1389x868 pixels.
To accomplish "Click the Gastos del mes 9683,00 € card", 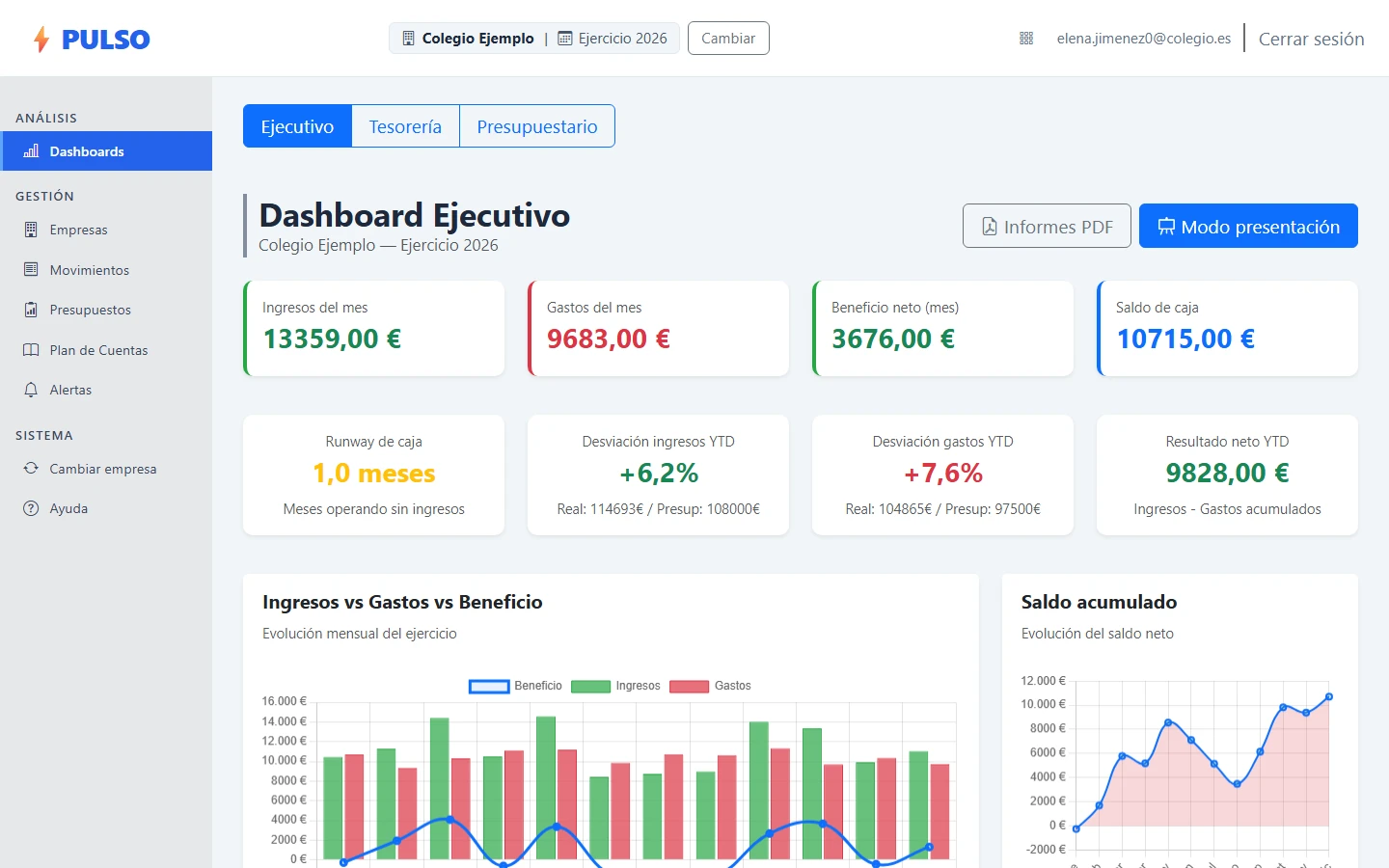I will 659,329.
